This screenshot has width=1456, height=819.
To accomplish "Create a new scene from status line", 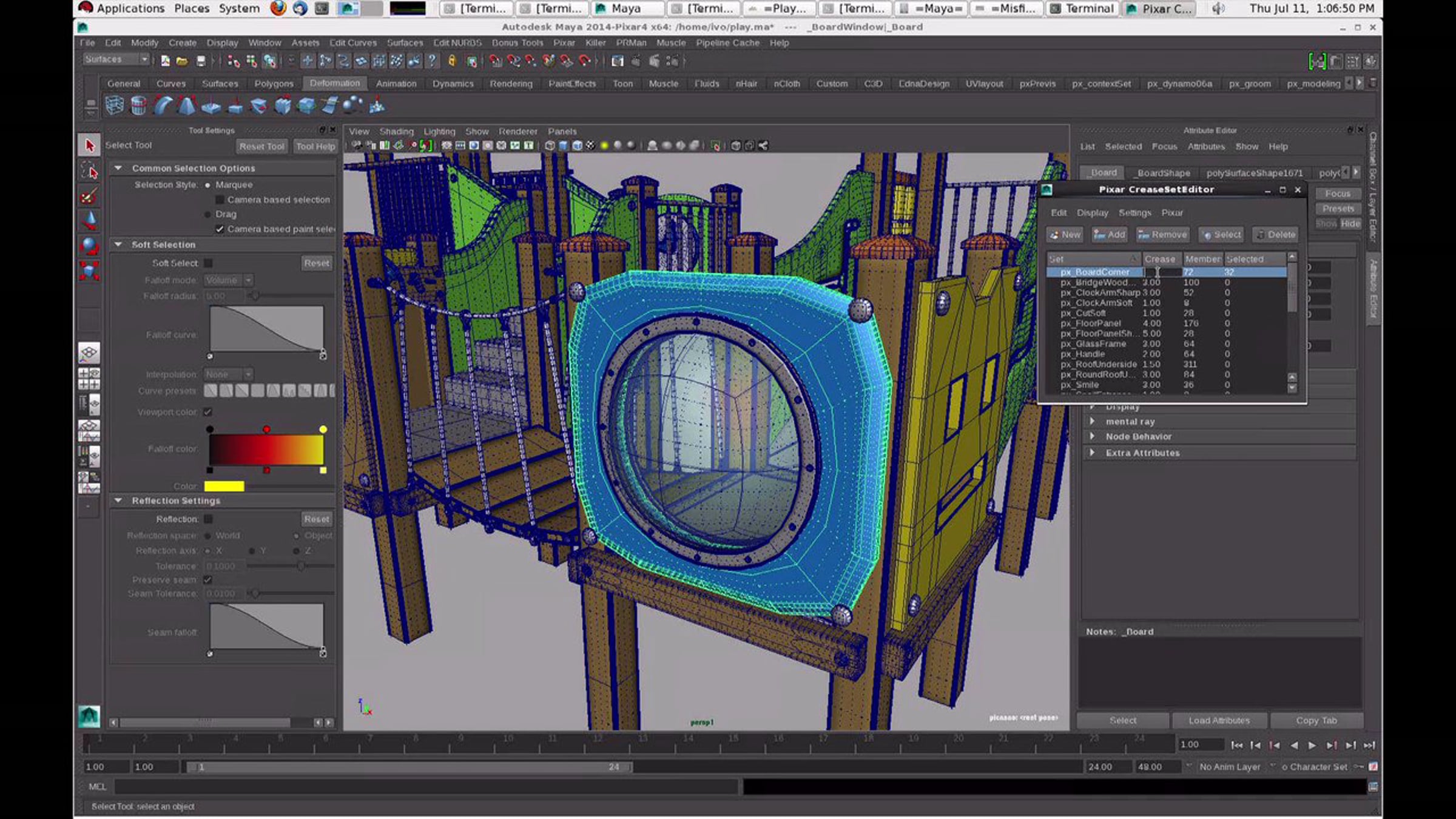I will coord(165,61).
